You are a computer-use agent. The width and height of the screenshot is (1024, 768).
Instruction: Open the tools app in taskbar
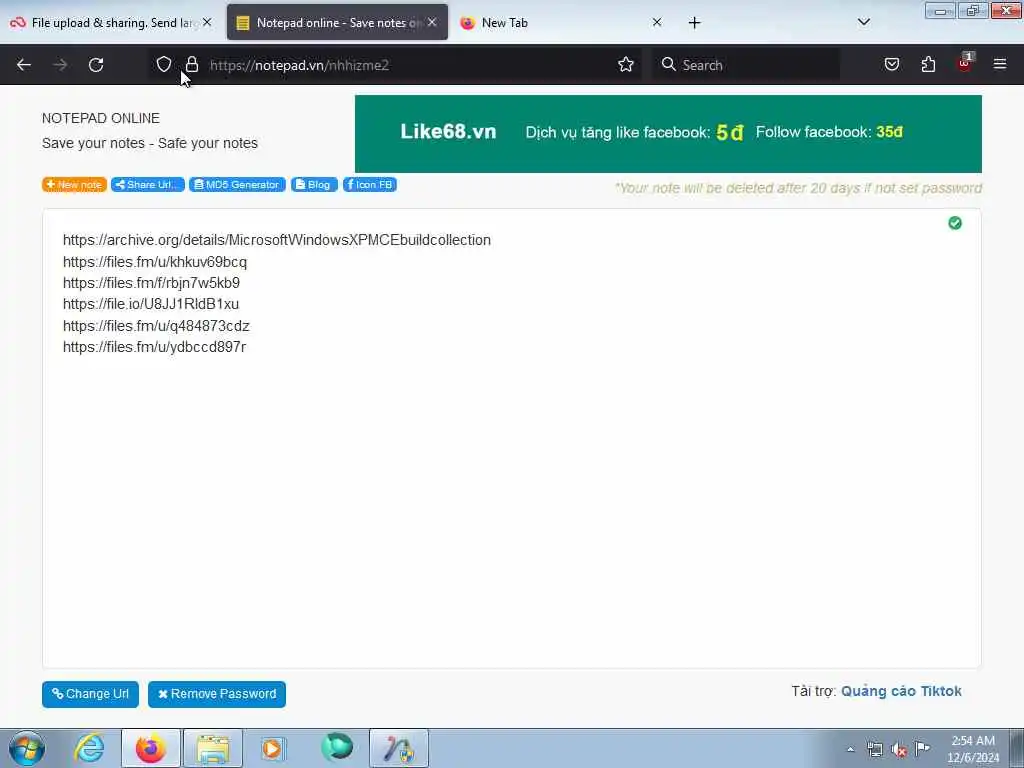tap(399, 748)
